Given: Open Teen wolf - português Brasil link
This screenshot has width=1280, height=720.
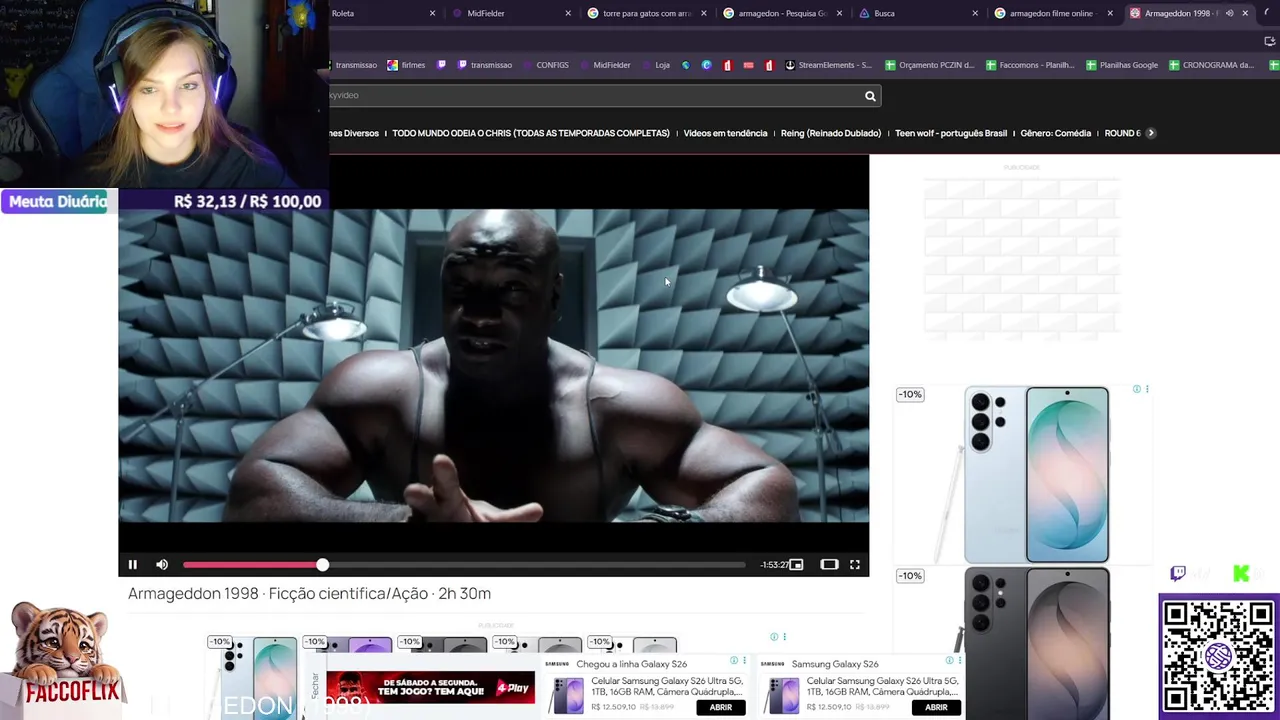Looking at the screenshot, I should click(x=951, y=133).
